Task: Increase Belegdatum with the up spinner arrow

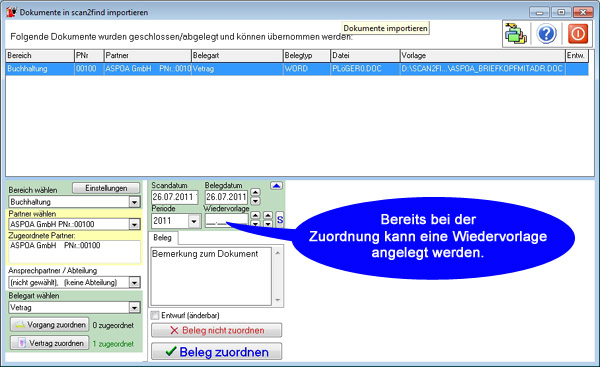Action: pos(255,192)
